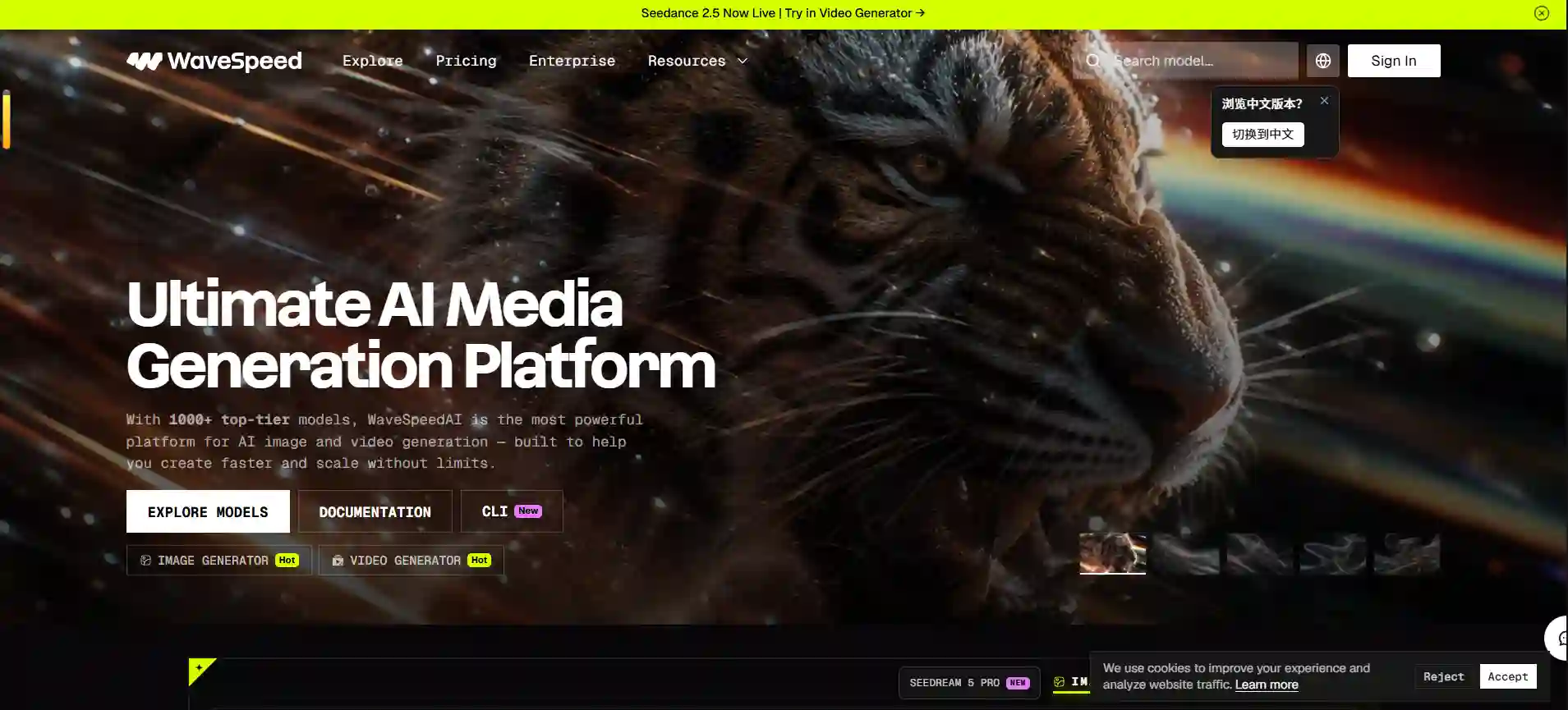Click the headline "Ultimate AI Media"

[x=375, y=304]
